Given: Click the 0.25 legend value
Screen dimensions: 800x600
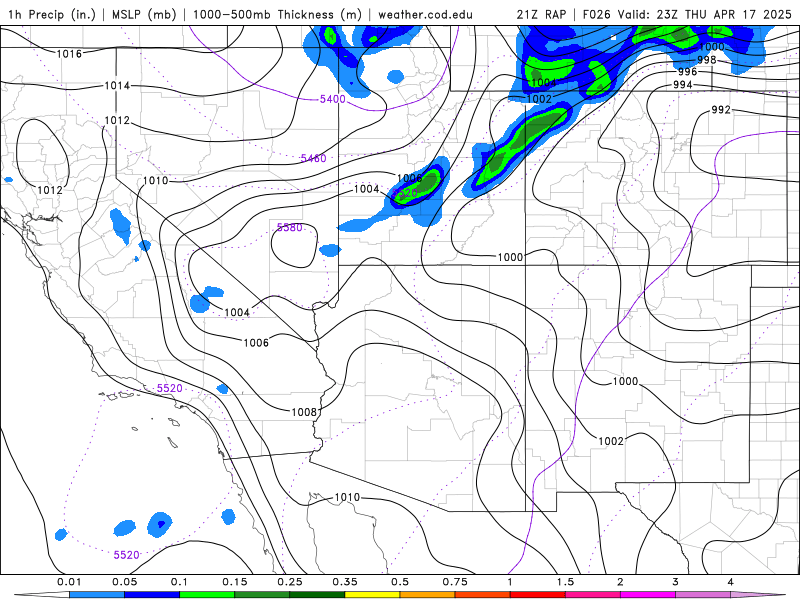Looking at the screenshot, I should click(x=290, y=582).
